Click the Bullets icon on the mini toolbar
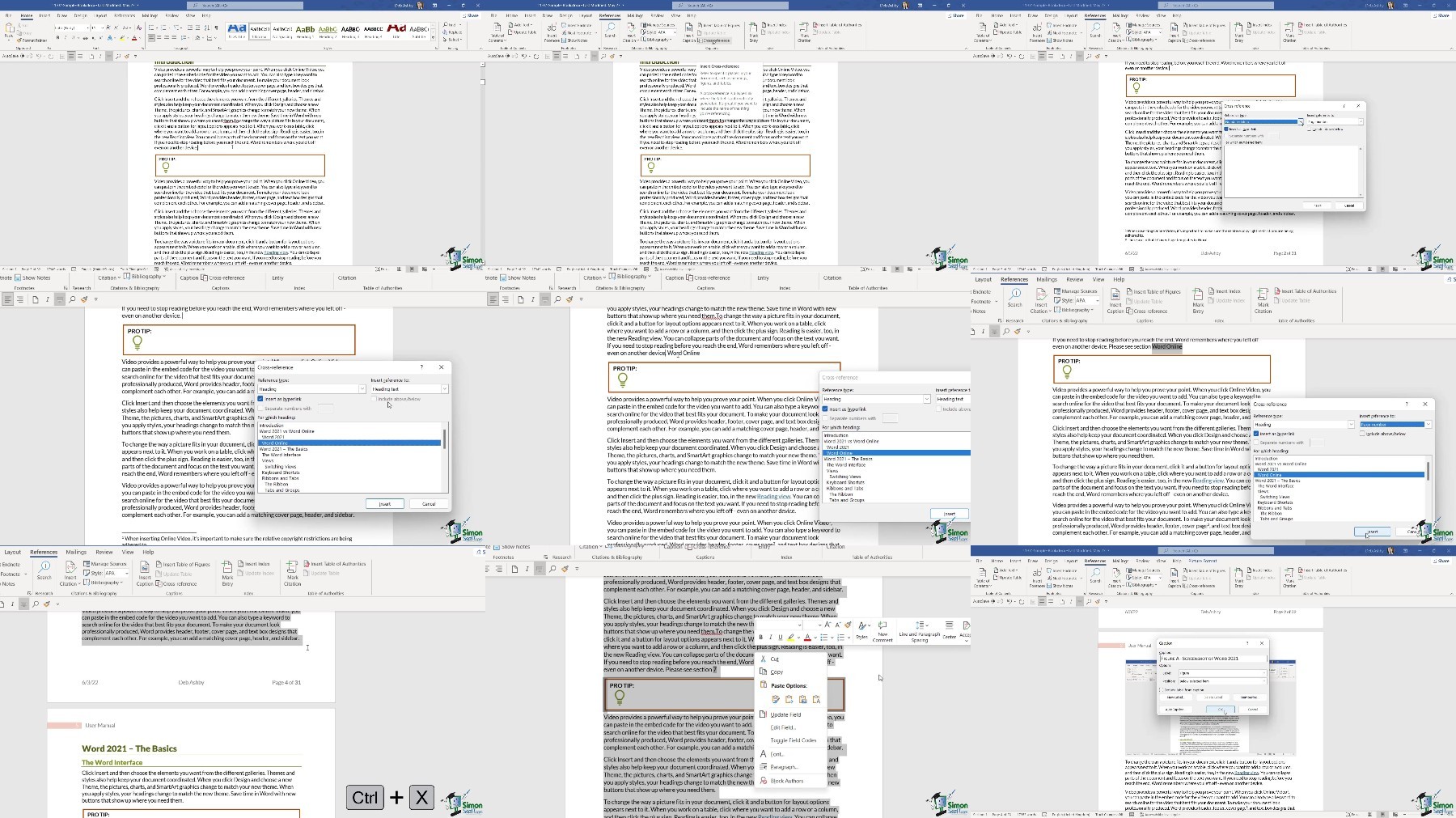The image size is (1456, 818). tap(826, 638)
